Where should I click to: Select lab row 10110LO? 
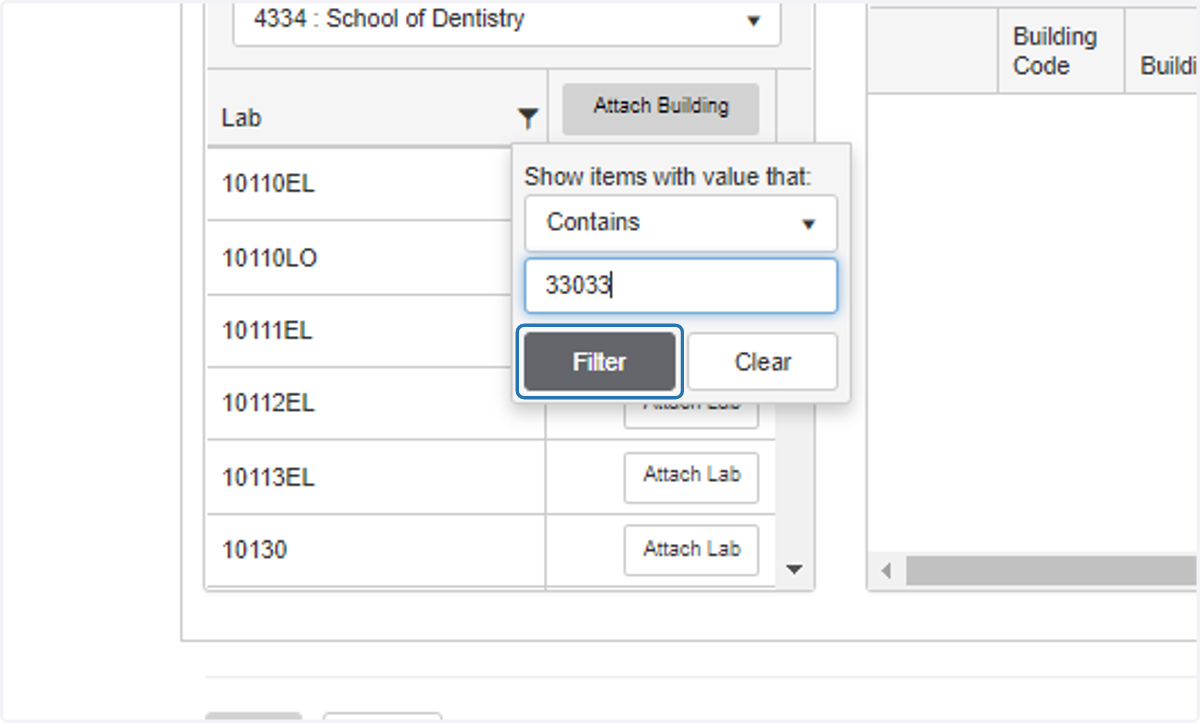pyautogui.click(x=360, y=258)
